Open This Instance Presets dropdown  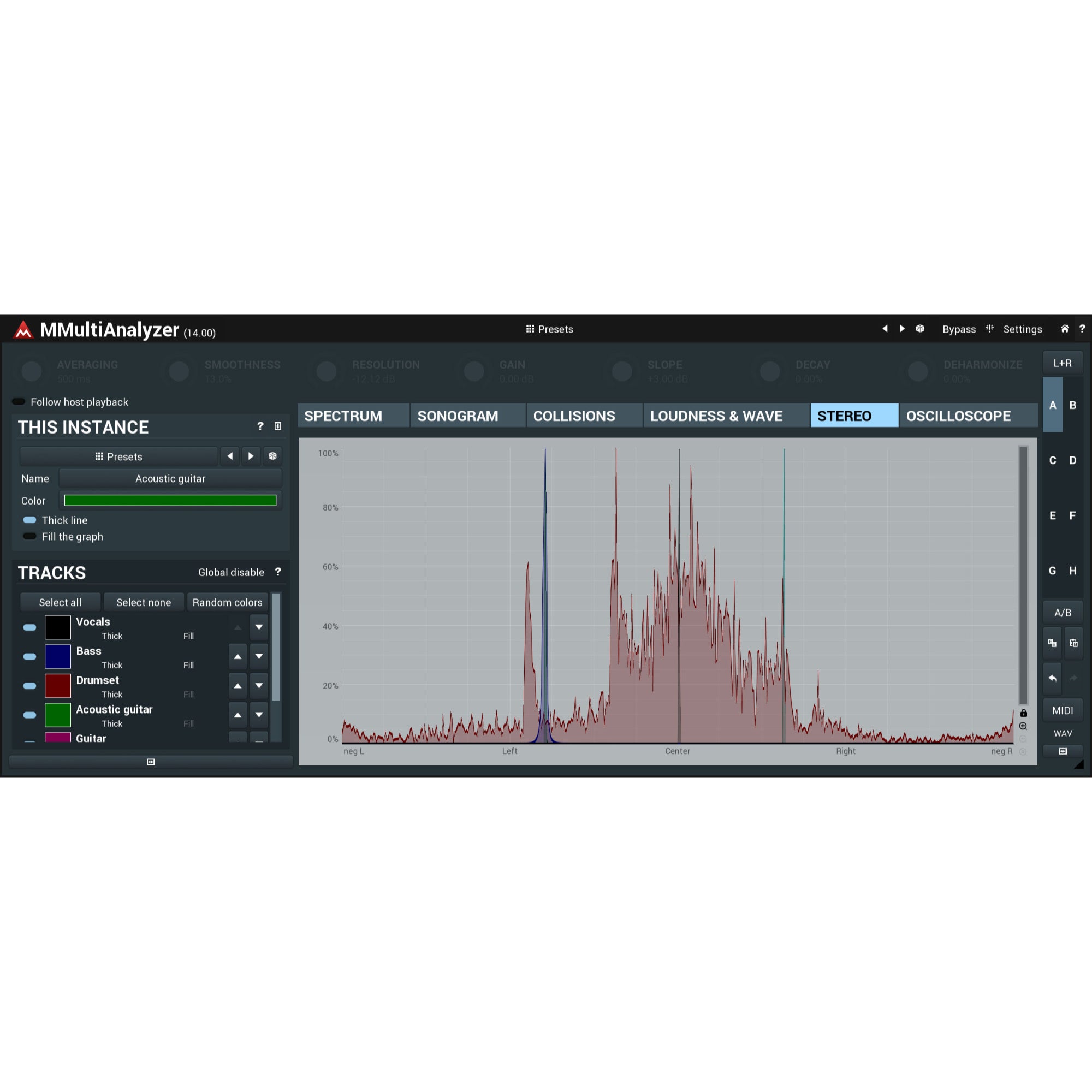[118, 456]
